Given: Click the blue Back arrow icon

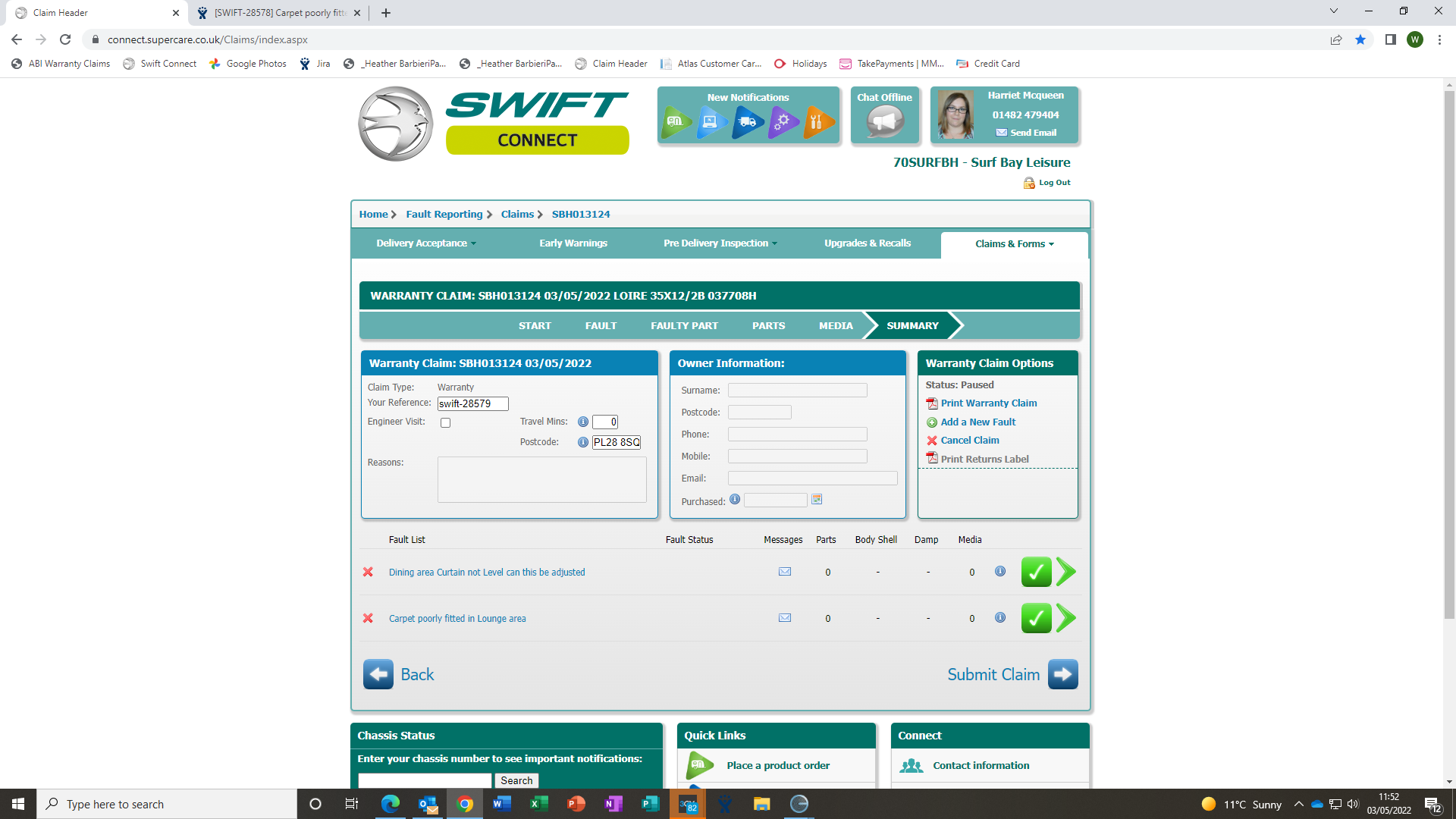Looking at the screenshot, I should [x=378, y=674].
